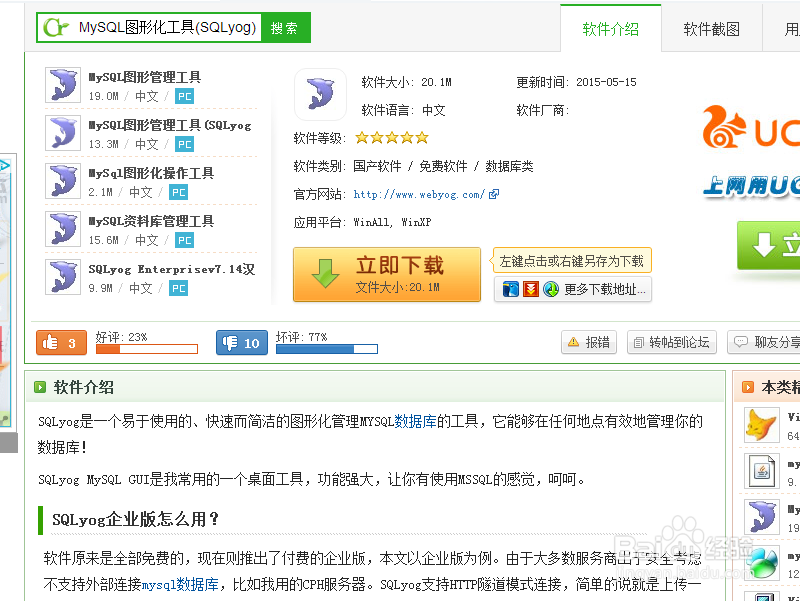
Task: Click the SQLyog企业版怎么用？ heading
Action: [x=135, y=519]
